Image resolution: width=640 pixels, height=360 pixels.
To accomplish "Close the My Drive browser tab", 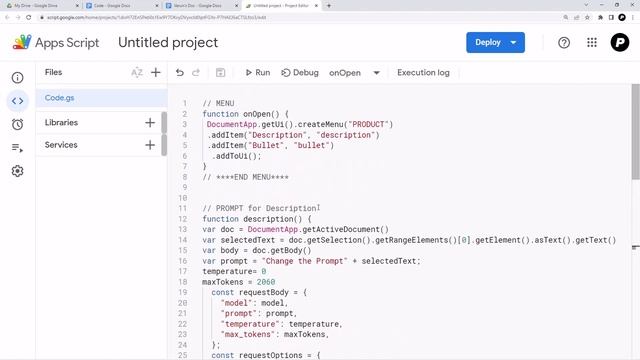I will 77,6.
